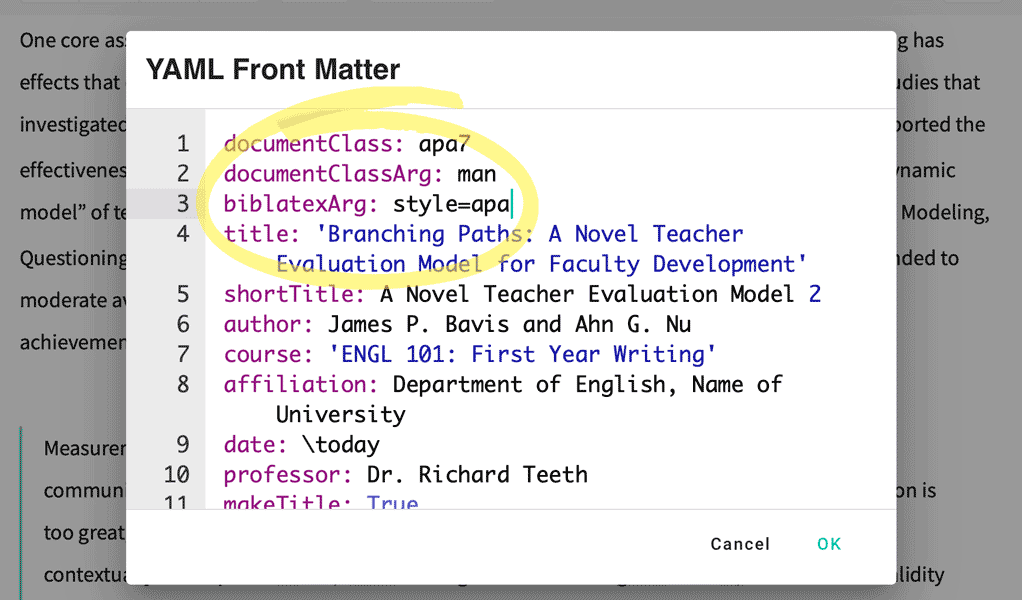Place cursor after style=apa on biblatexArg line
The height and width of the screenshot is (600, 1022).
point(511,203)
